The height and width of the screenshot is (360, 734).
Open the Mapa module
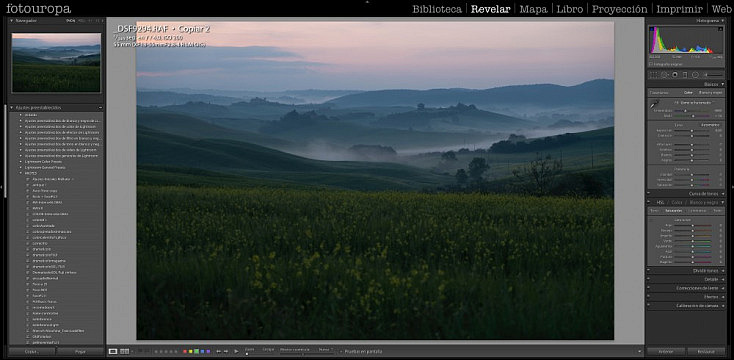534,9
